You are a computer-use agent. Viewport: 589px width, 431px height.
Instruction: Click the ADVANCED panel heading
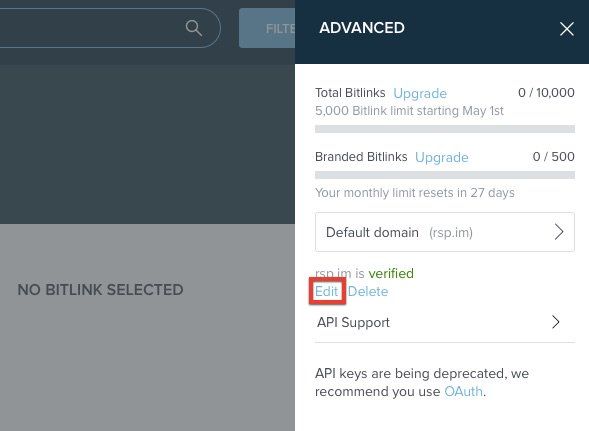[x=362, y=28]
